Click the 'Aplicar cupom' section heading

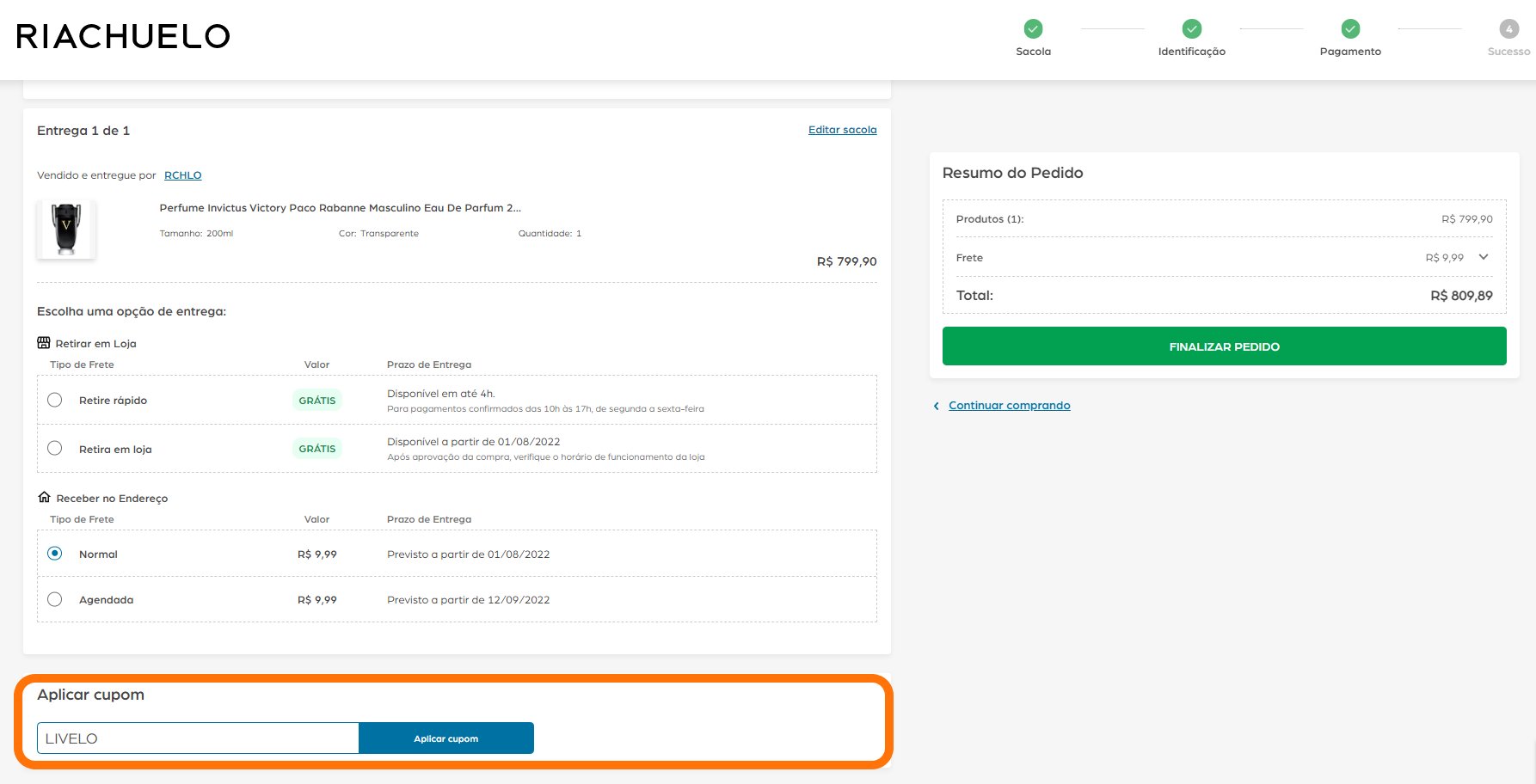pos(90,695)
